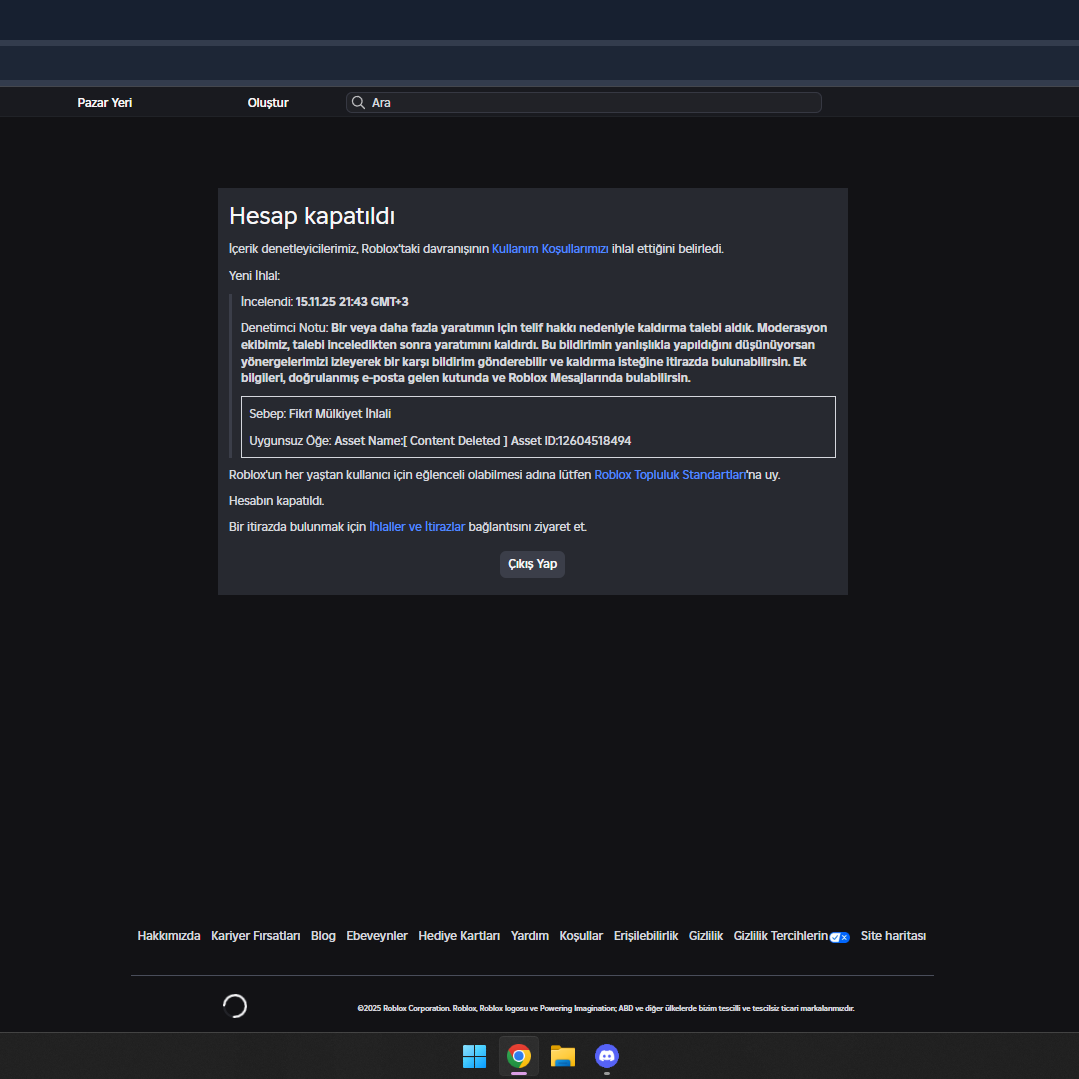Open Kariyer Fırsatları footer link
1079x1079 pixels.
click(x=255, y=936)
